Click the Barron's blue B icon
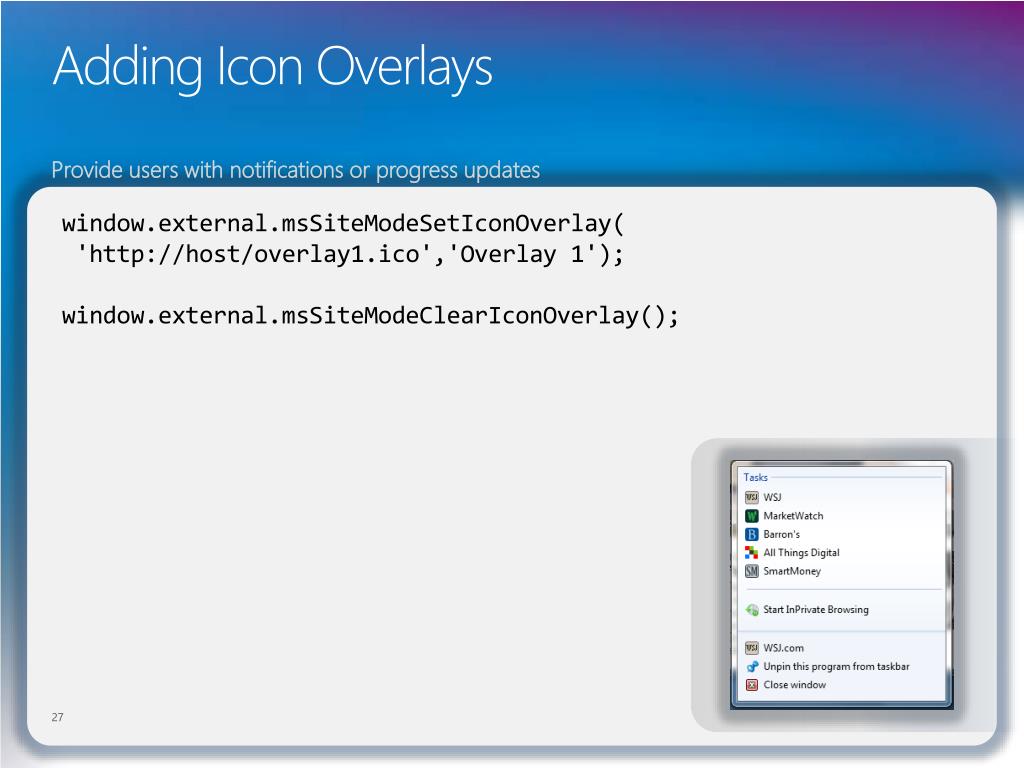Screen dimensions: 1024x768 pos(752,534)
